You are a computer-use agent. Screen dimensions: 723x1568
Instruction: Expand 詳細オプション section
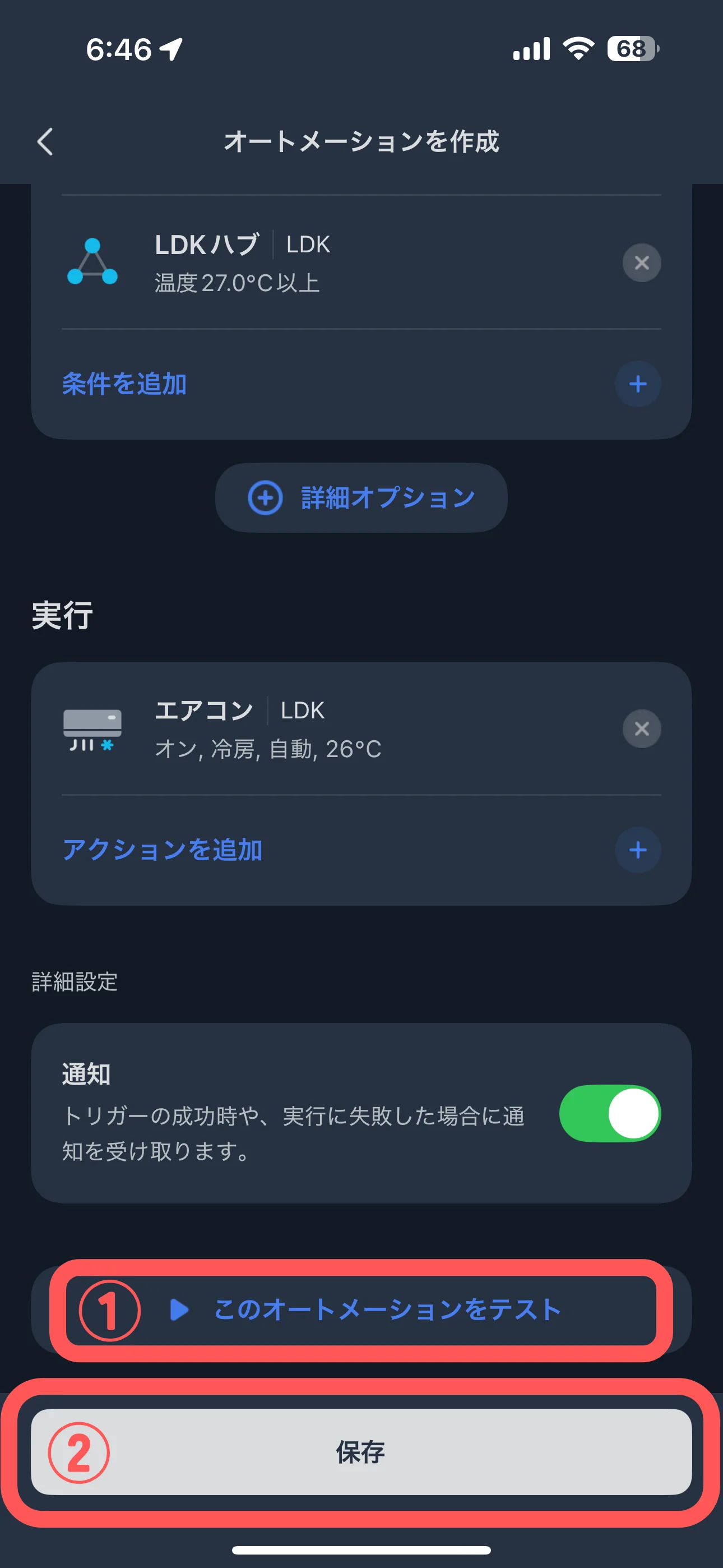(x=361, y=498)
